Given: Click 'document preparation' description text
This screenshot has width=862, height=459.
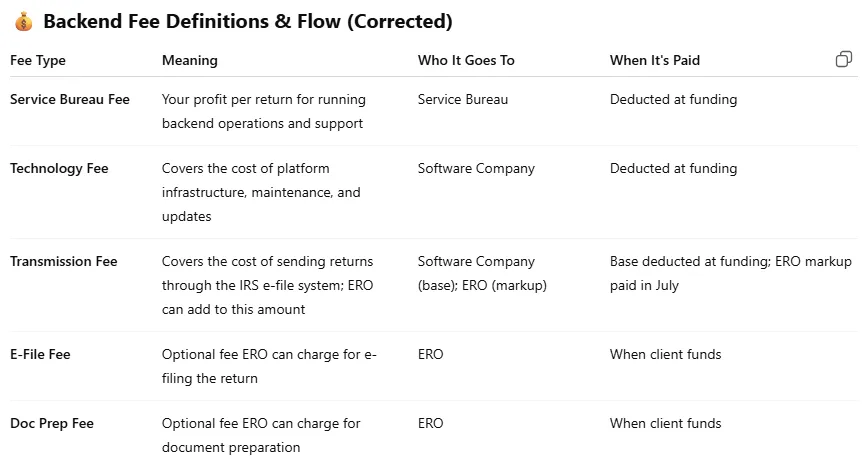Looking at the screenshot, I should pos(231,447).
